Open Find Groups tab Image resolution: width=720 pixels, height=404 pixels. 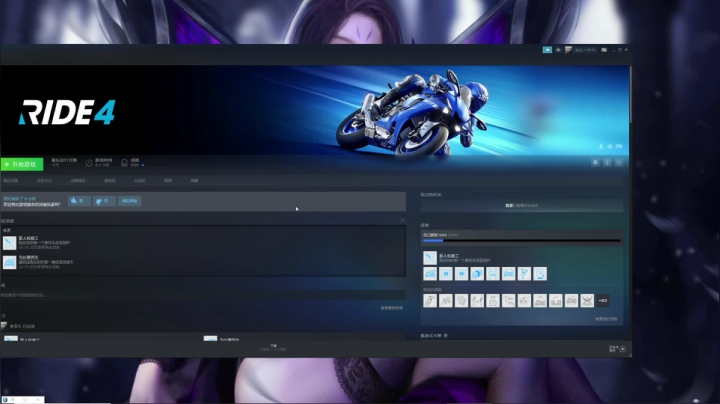(110, 180)
